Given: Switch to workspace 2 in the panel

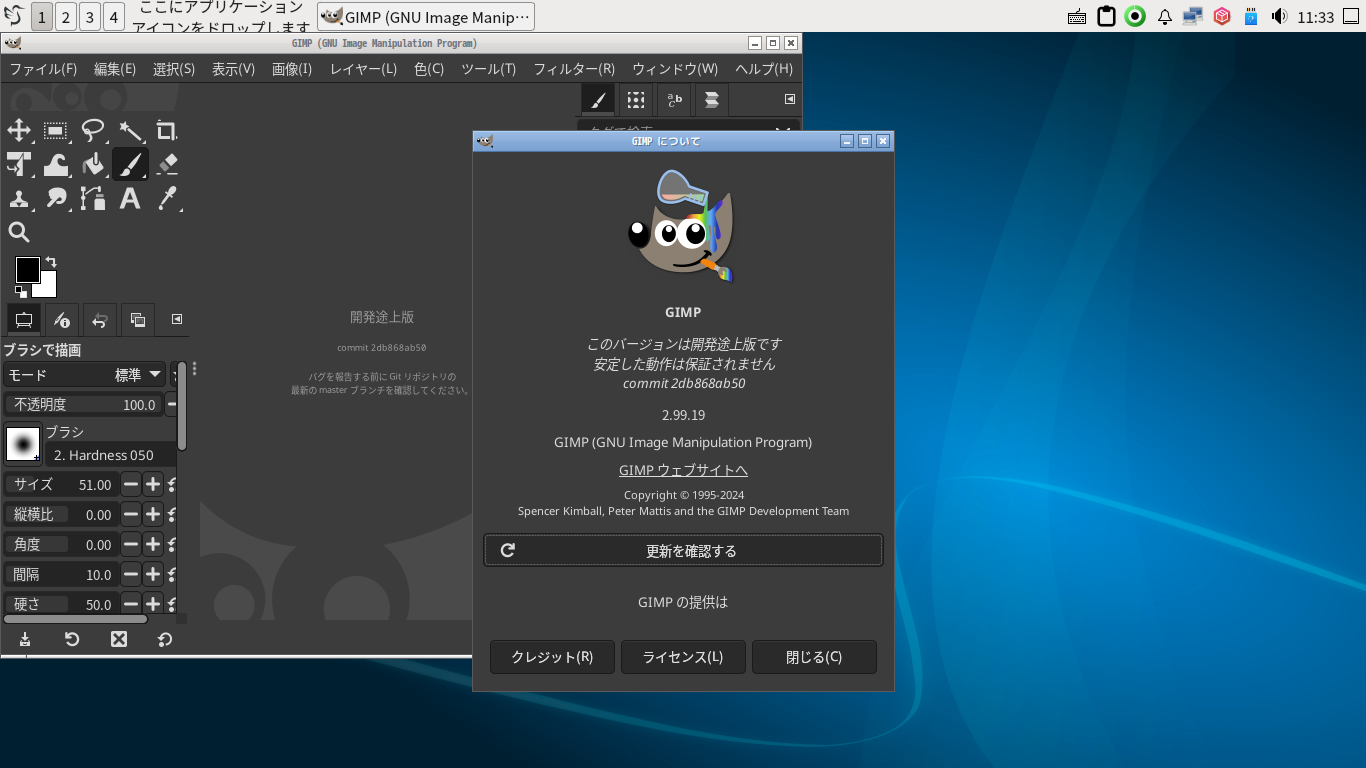Looking at the screenshot, I should click(66, 16).
